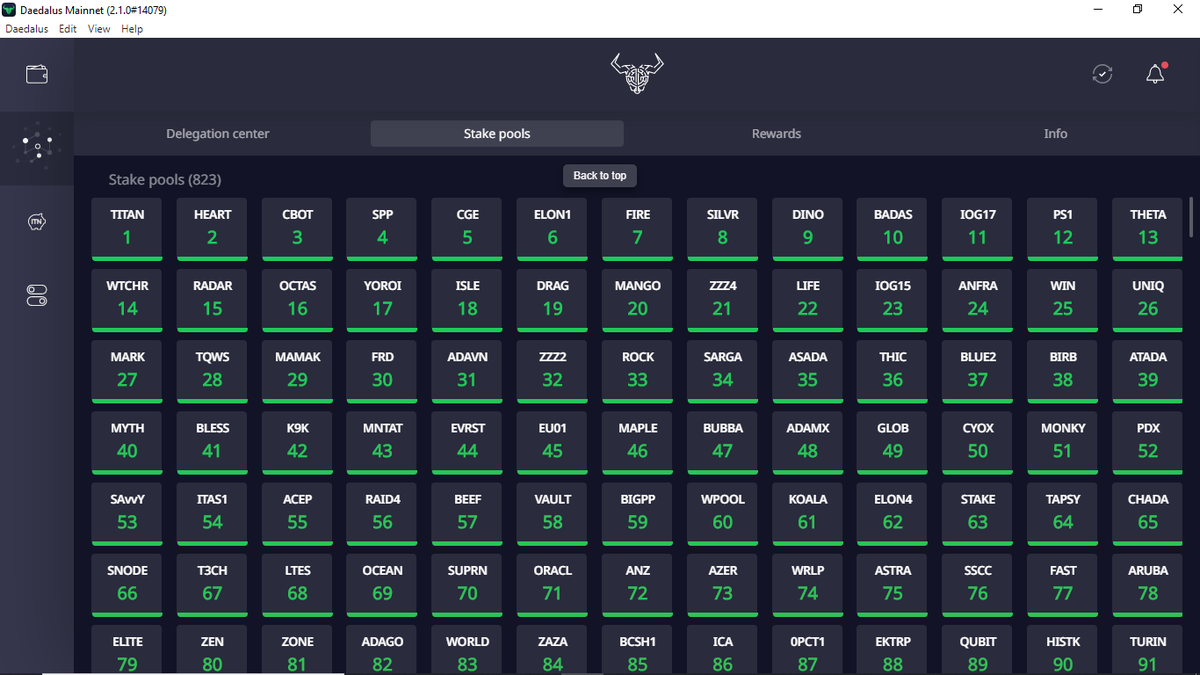Click the stake pools list scrollbar

[1191, 217]
